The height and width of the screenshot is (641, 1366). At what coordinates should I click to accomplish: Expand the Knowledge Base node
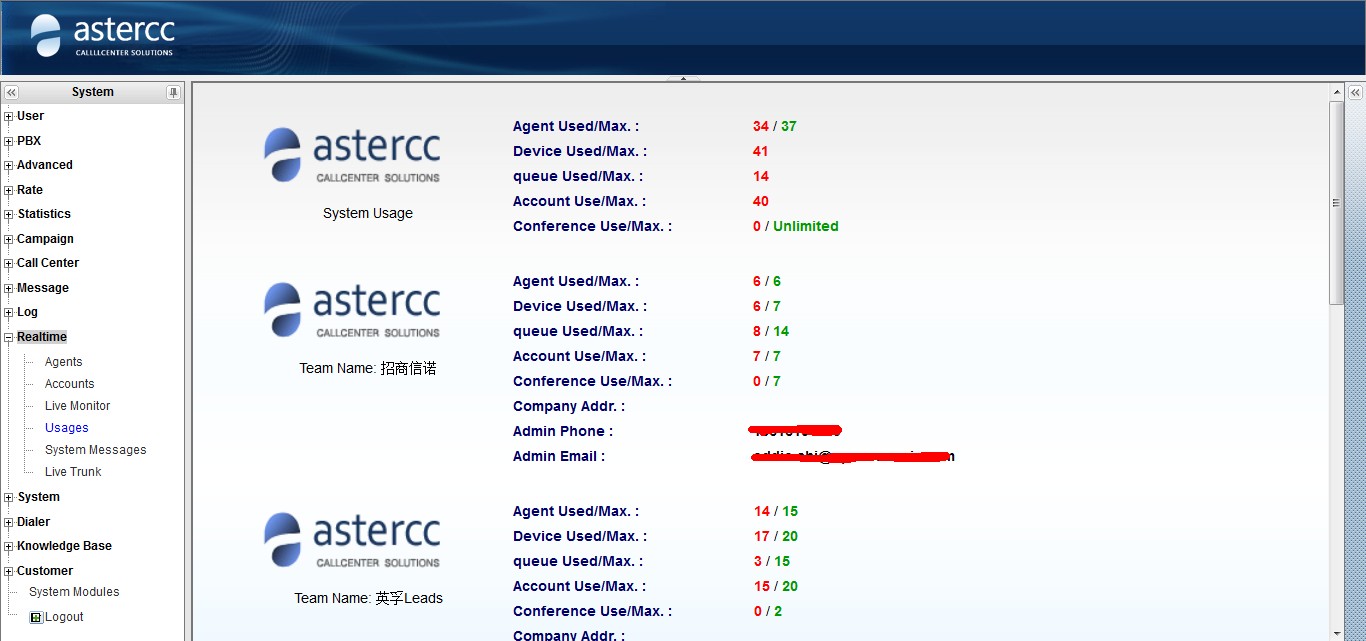pos(9,547)
